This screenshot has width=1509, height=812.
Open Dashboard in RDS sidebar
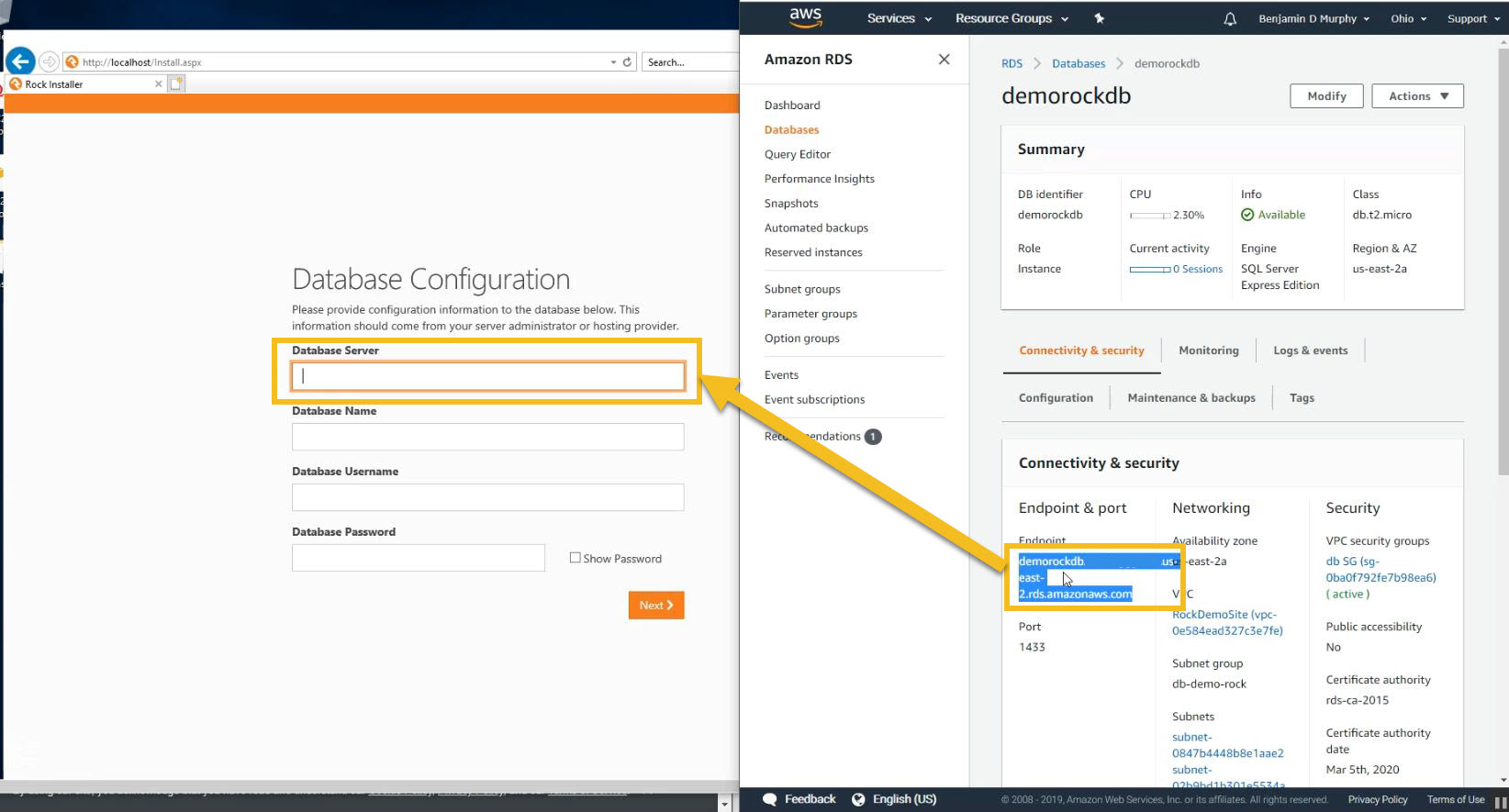tap(792, 106)
